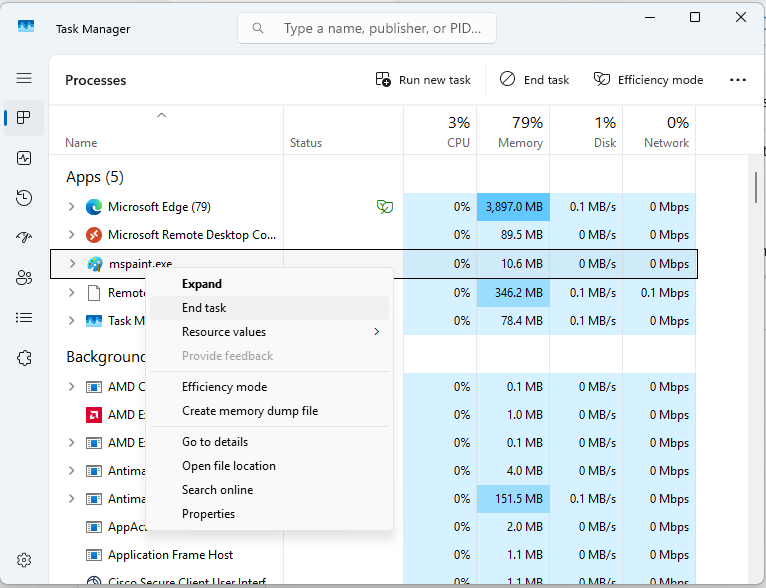The image size is (766, 588).
Task: Expand the 4.0 MB Antima process row
Action: pyautogui.click(x=72, y=471)
